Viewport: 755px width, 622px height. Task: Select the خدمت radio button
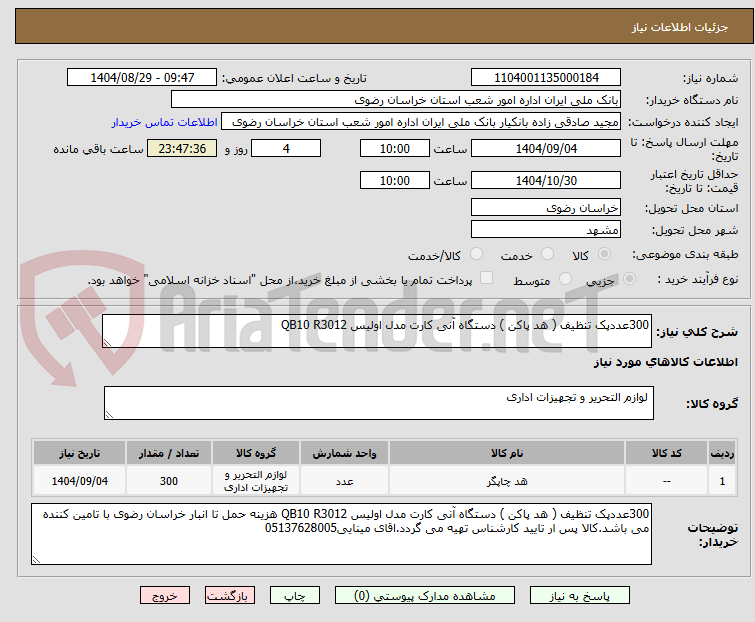pos(547,254)
